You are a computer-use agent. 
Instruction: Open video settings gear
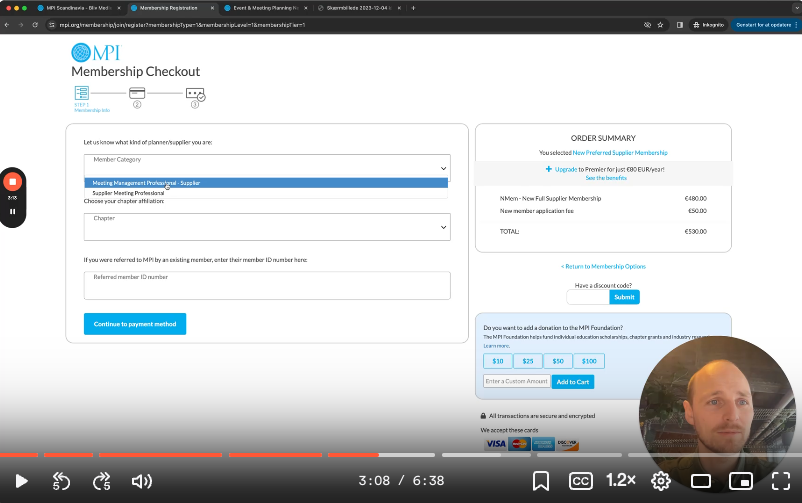661,481
